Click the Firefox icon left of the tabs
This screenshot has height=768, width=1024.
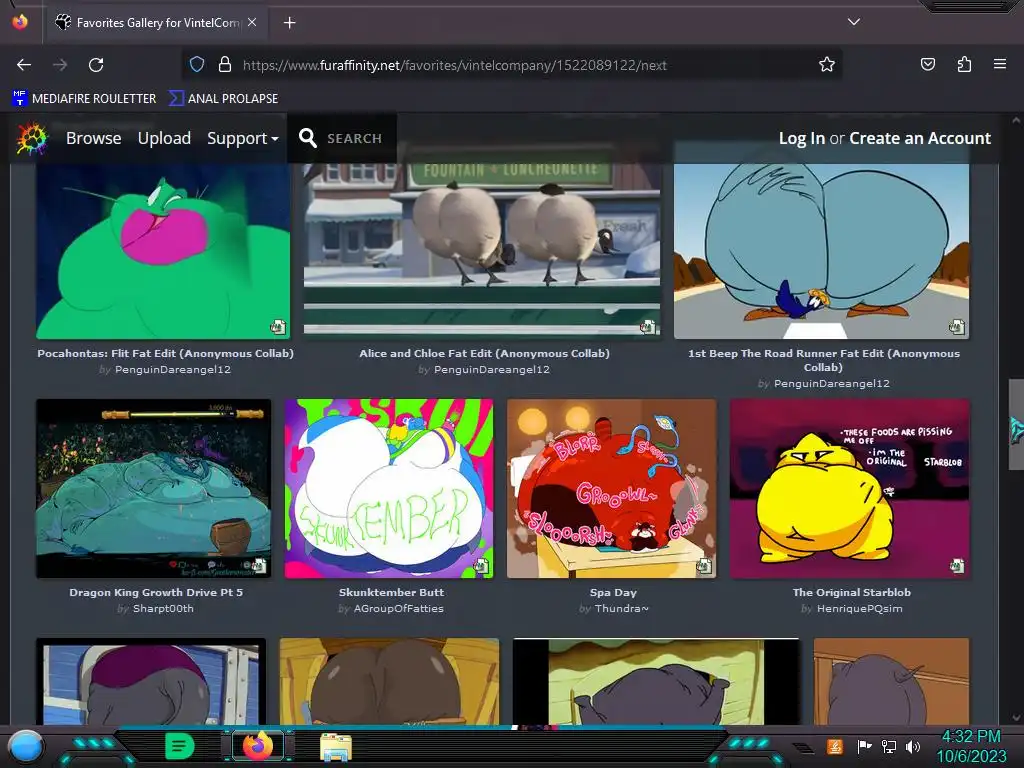coord(20,22)
